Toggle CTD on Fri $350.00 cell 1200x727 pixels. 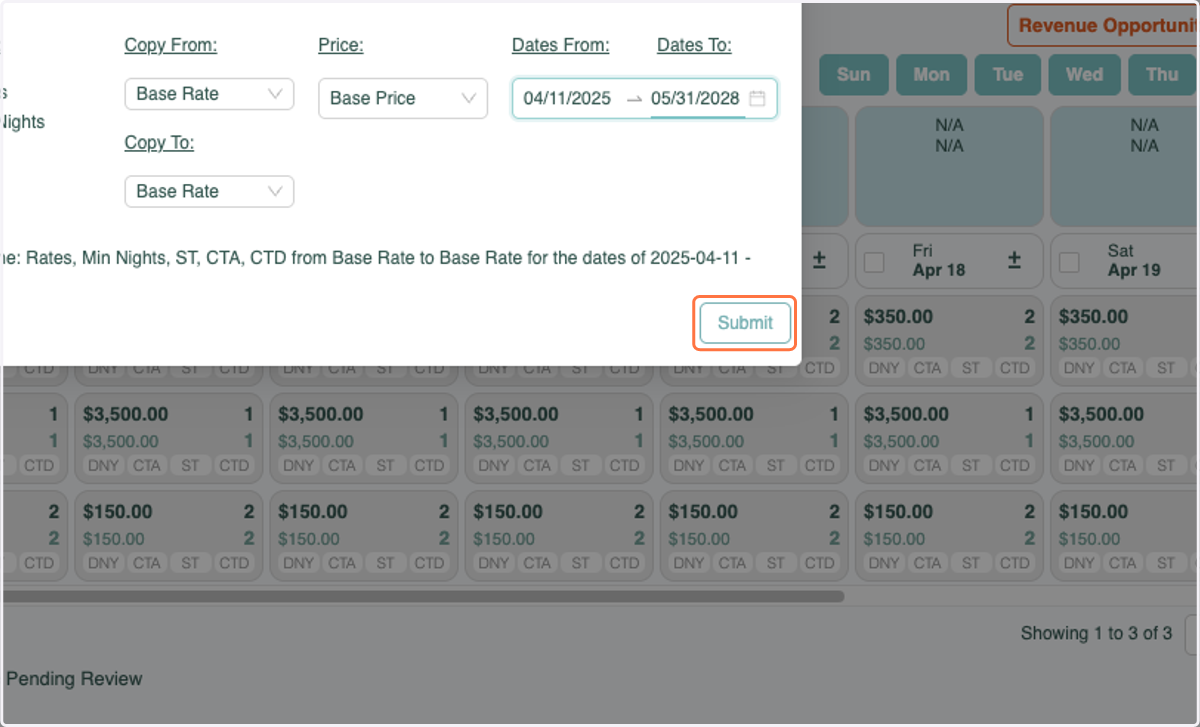click(x=1015, y=368)
